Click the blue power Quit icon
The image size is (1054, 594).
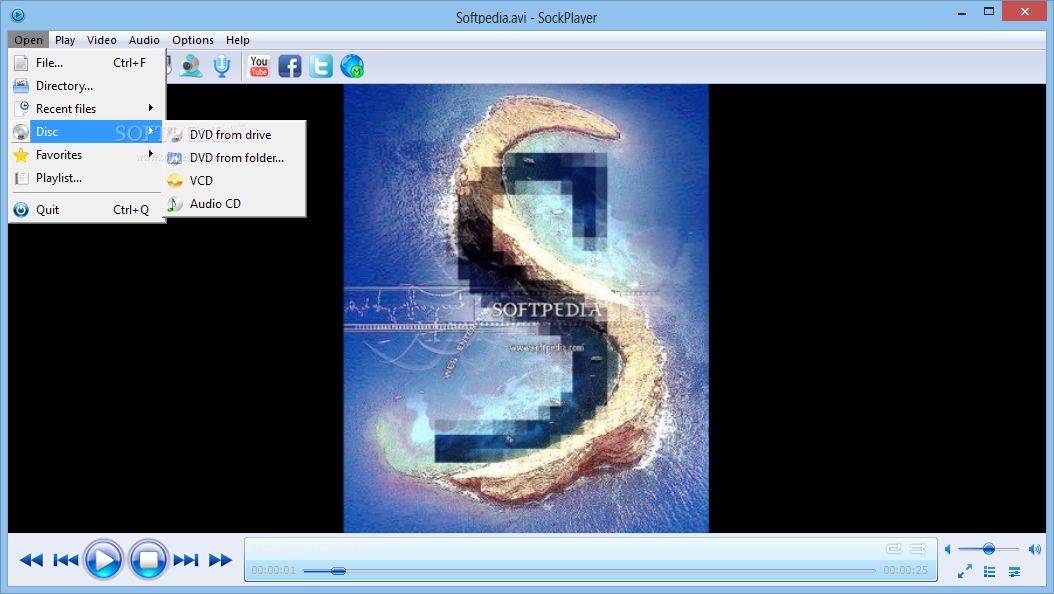[21, 210]
